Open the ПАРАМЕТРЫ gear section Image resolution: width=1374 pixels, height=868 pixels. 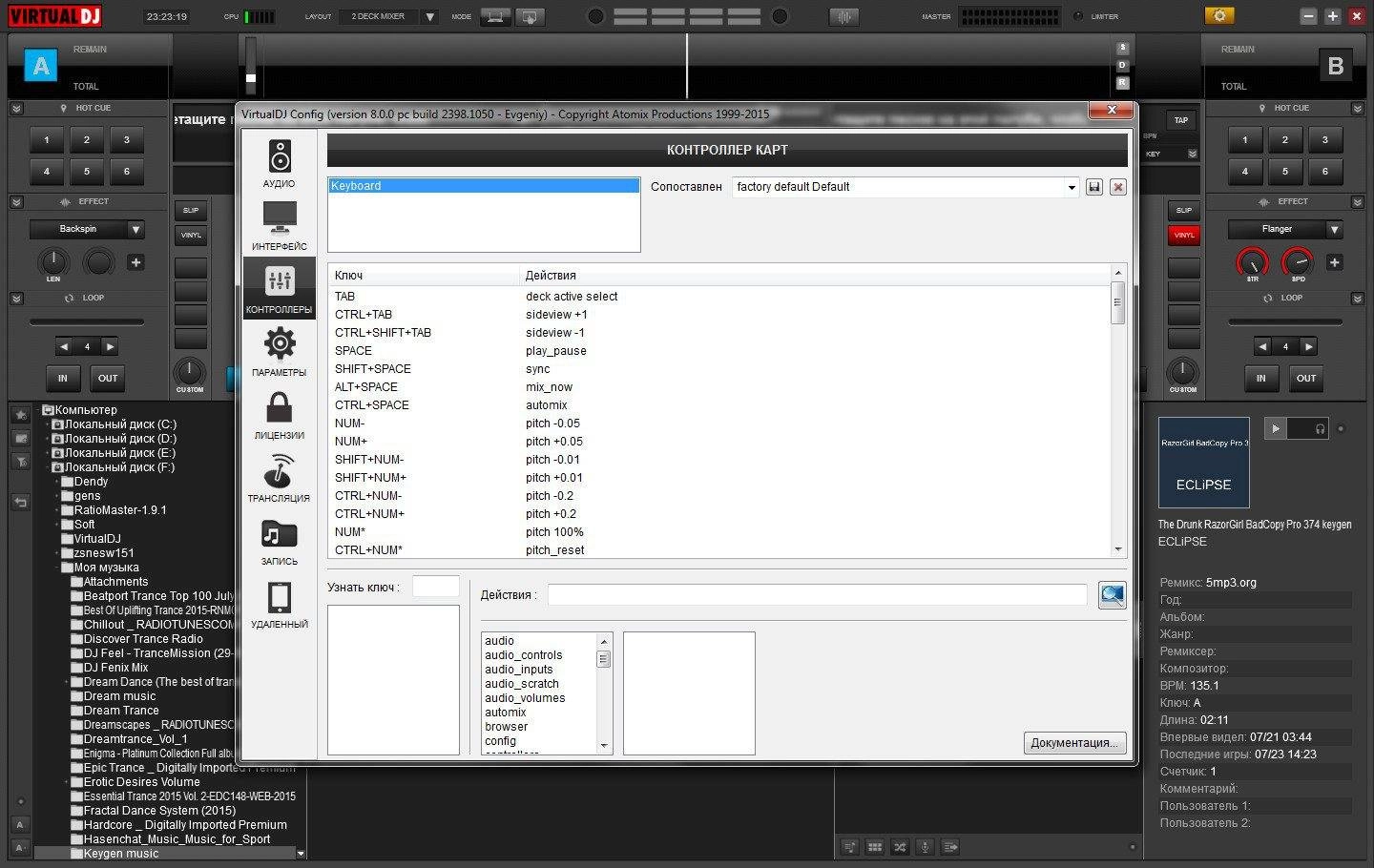point(280,351)
